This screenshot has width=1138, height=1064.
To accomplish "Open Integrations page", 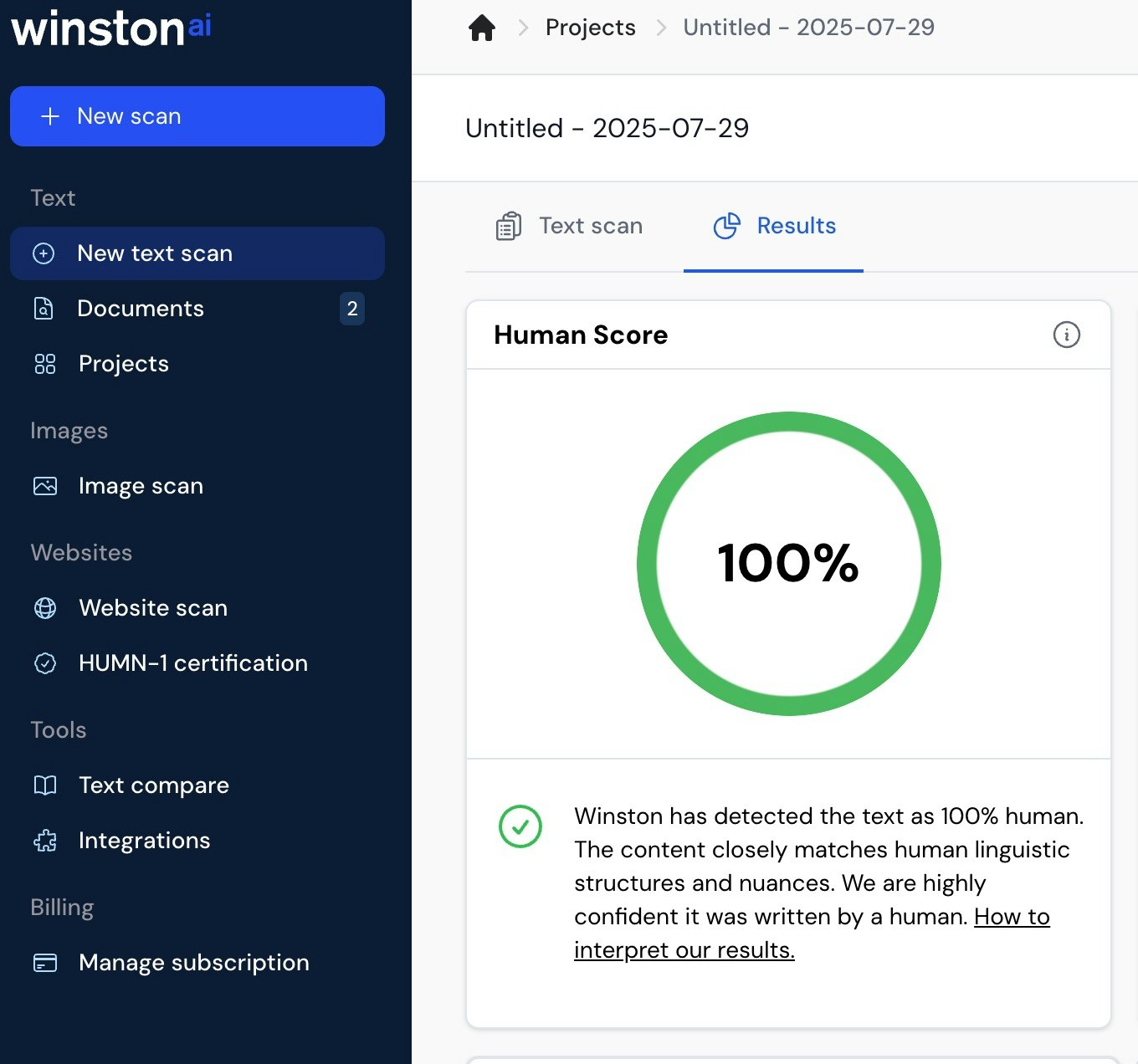I will pyautogui.click(x=197, y=841).
